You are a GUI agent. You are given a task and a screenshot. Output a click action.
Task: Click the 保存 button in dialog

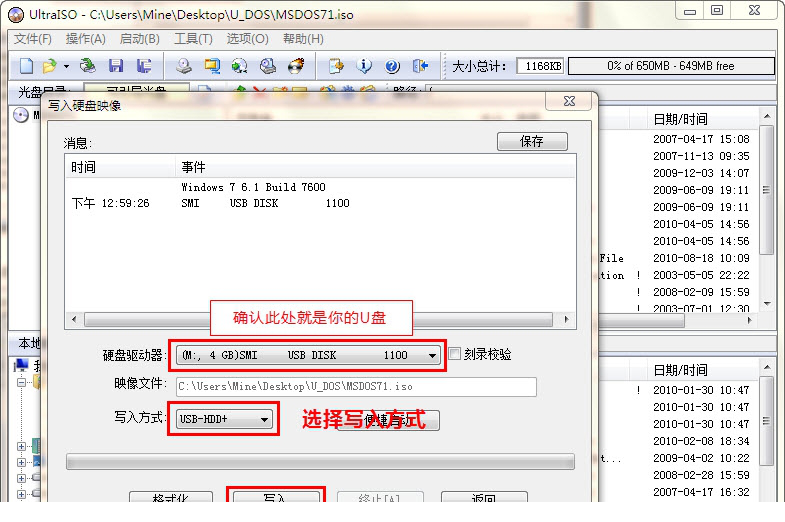click(532, 141)
